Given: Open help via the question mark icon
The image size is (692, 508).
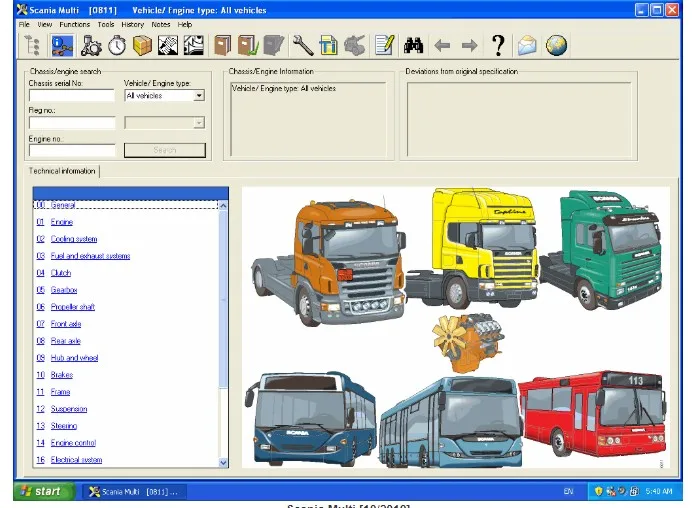Looking at the screenshot, I should [x=498, y=45].
